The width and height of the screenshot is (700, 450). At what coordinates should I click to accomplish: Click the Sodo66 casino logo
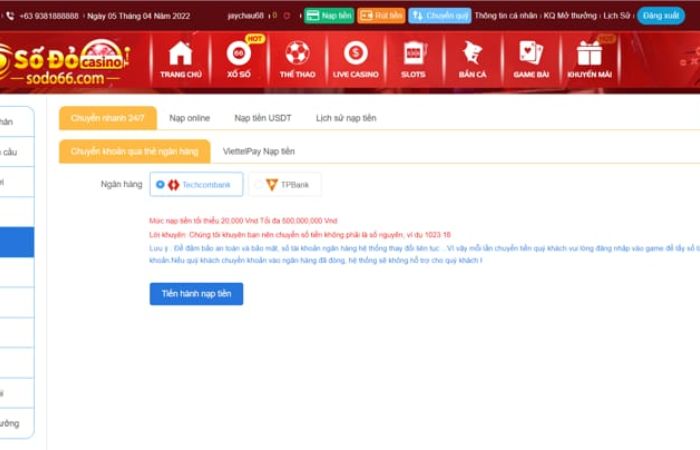[x=66, y=63]
